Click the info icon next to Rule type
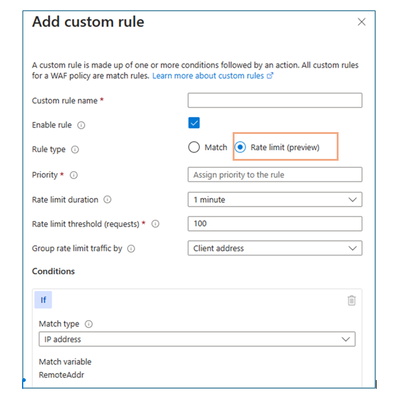This screenshot has width=398, height=400. pyautogui.click(x=75, y=150)
